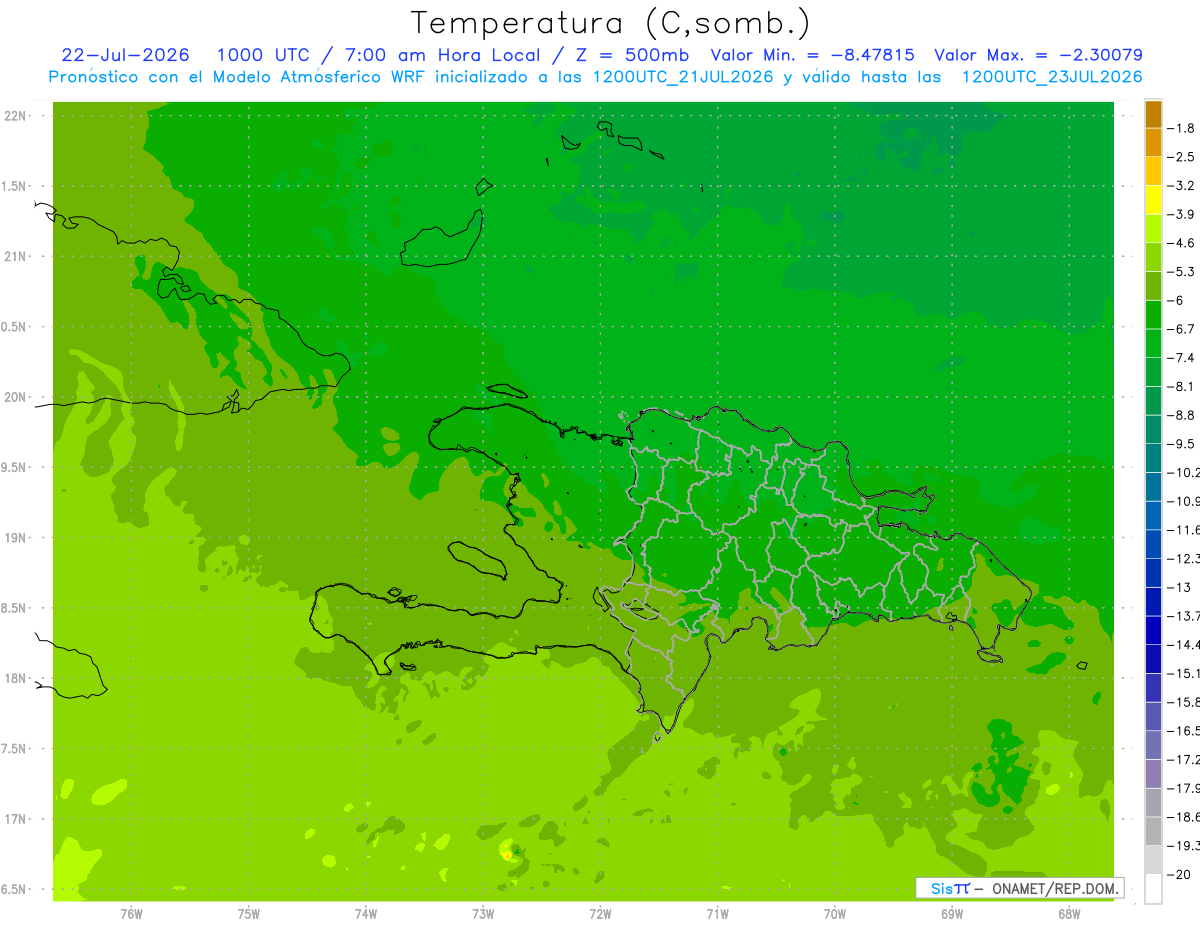Select the "Z = 500mb" level text
This screenshot has width=1200, height=927.
[x=629, y=55]
